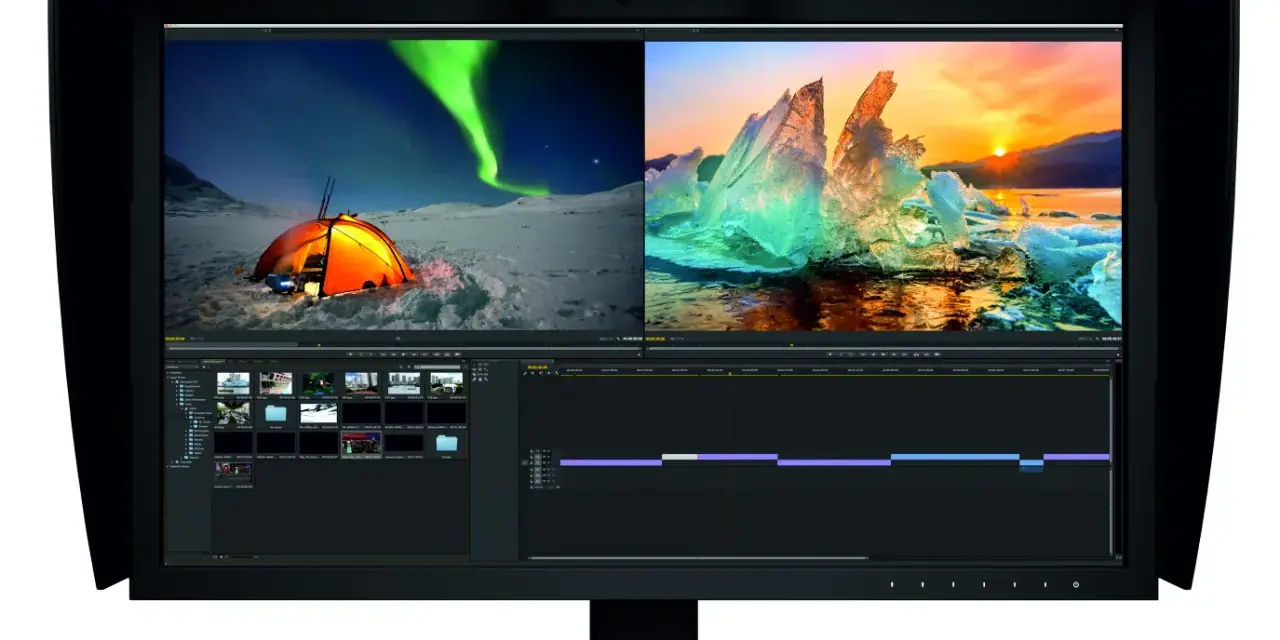Screen dimensions: 1280x640
Task: Click the monitor's power button
Action: [1076, 584]
